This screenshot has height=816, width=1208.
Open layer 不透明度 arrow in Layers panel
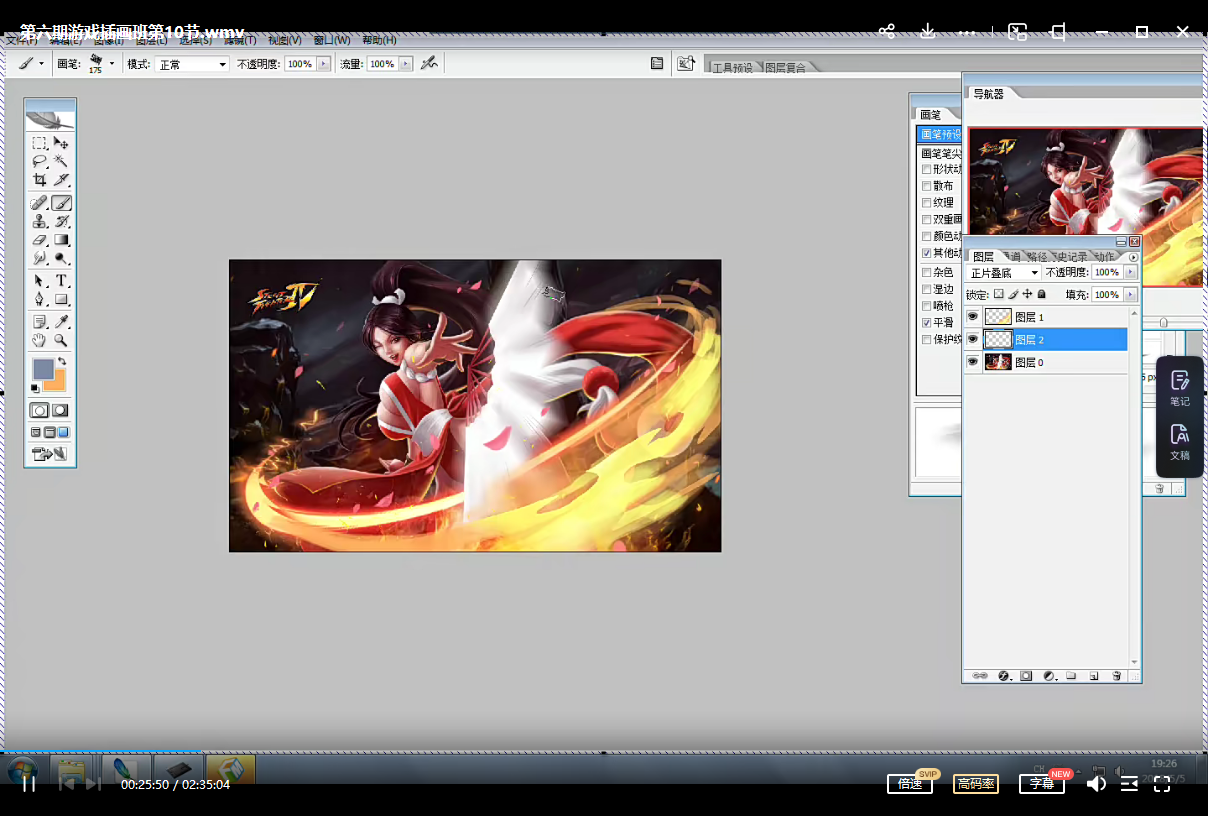pos(1131,272)
